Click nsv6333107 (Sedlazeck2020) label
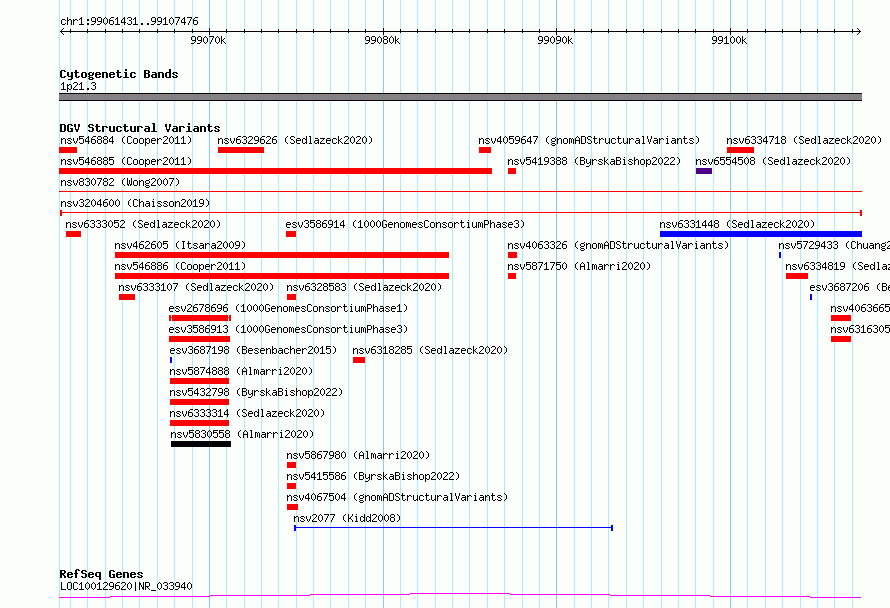 pyautogui.click(x=196, y=287)
